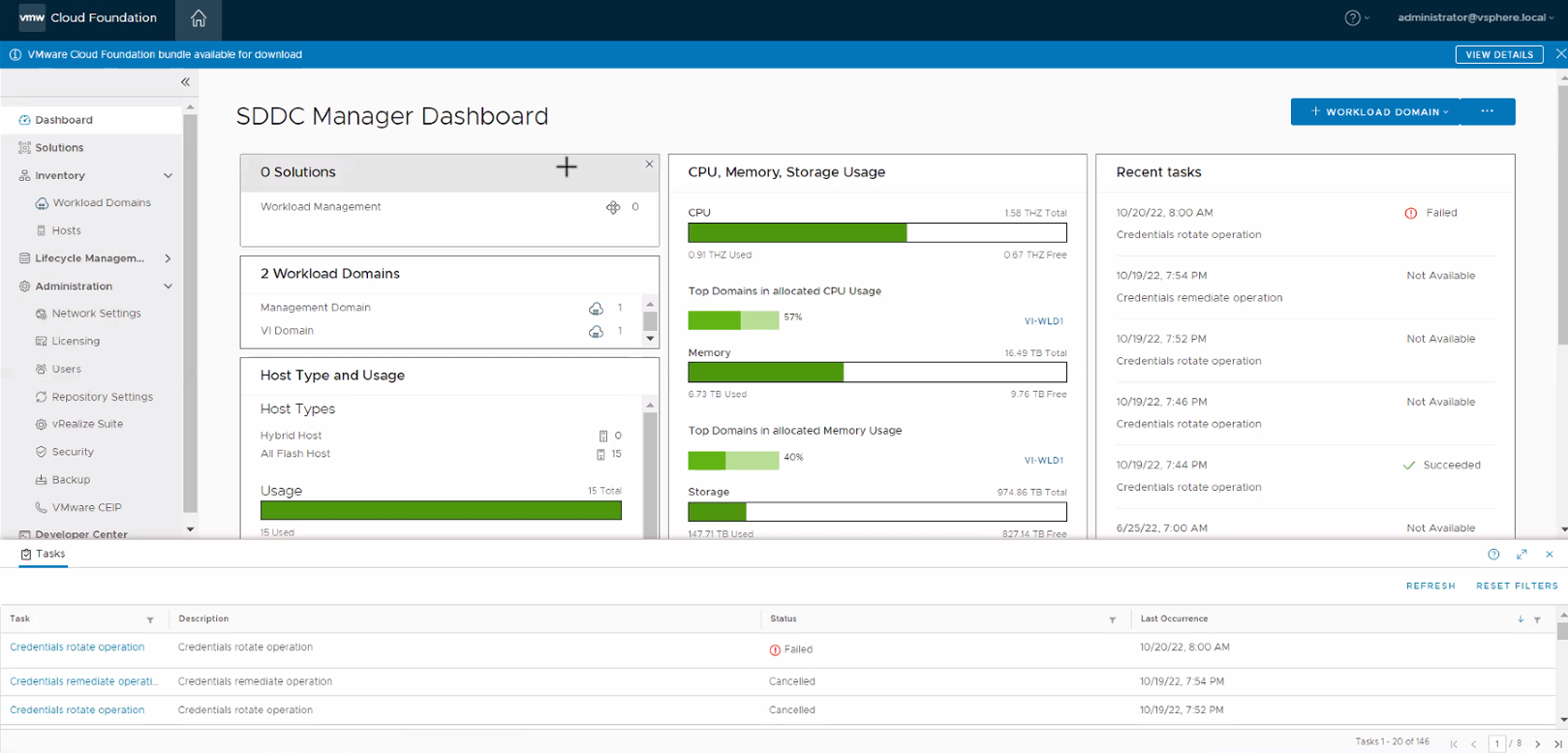This screenshot has width=1568, height=753.
Task: Open the Credentials remediate operation task link
Action: tap(83, 681)
